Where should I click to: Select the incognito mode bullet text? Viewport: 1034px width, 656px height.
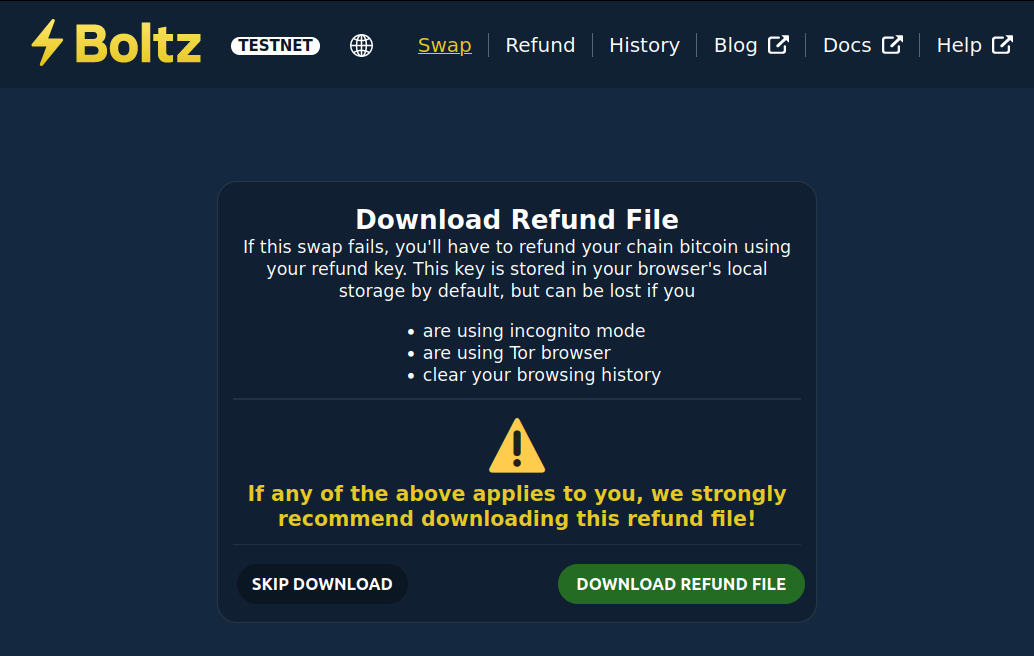click(534, 331)
